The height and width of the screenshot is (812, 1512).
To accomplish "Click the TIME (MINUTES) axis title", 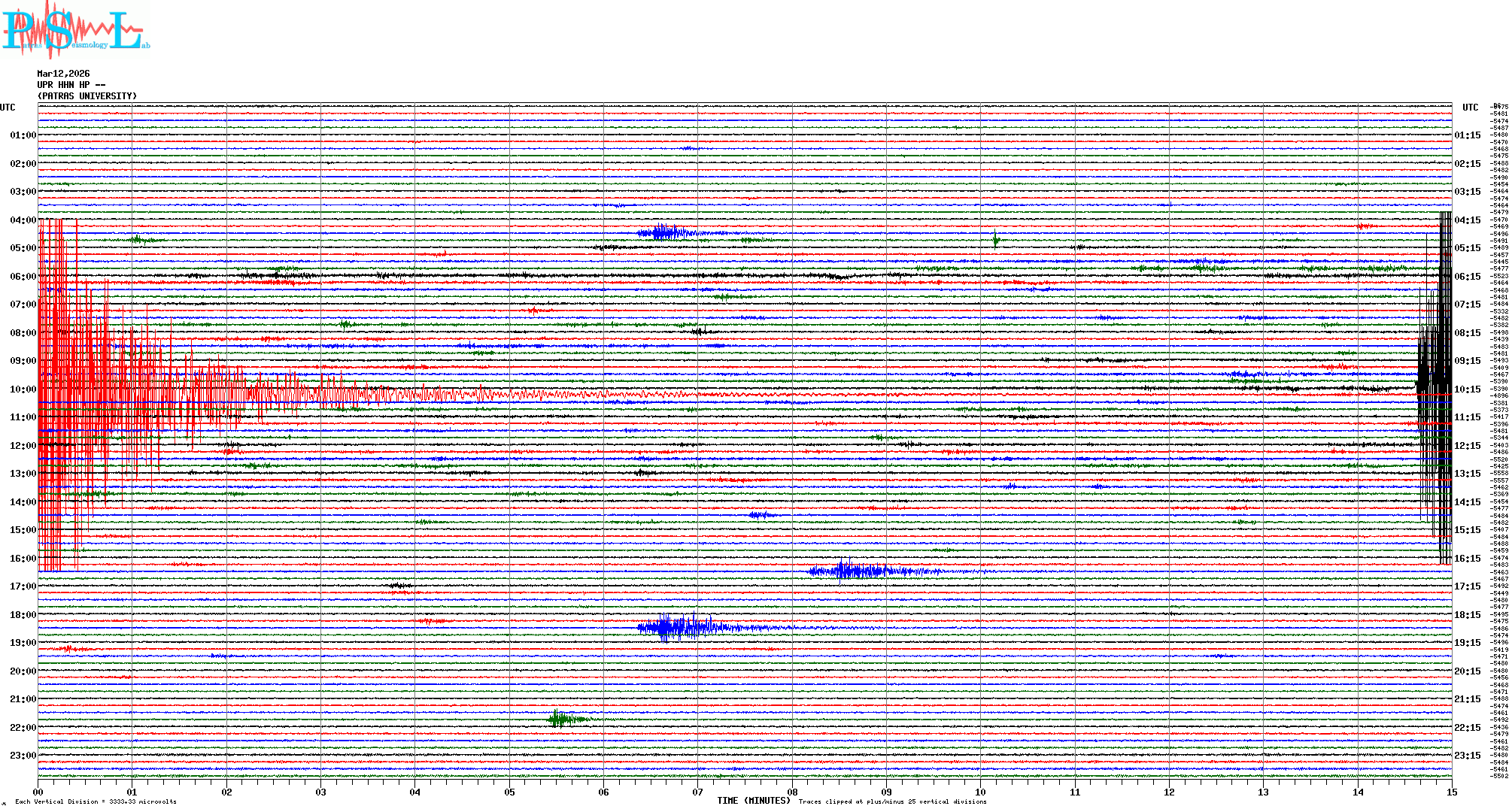I will point(754,801).
